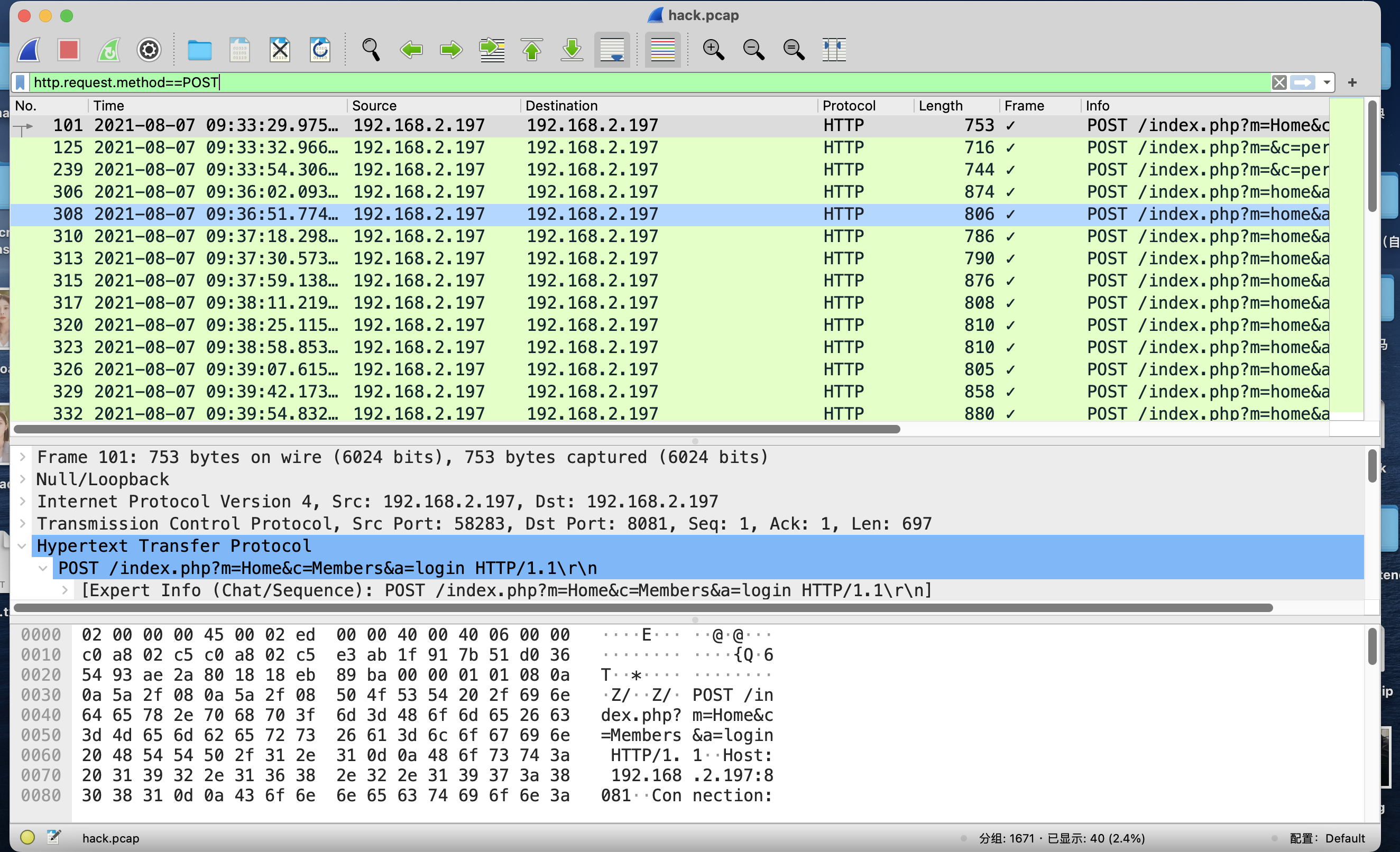This screenshot has width=1400, height=852.
Task: Open a capture file folder icon
Action: pyautogui.click(x=199, y=50)
